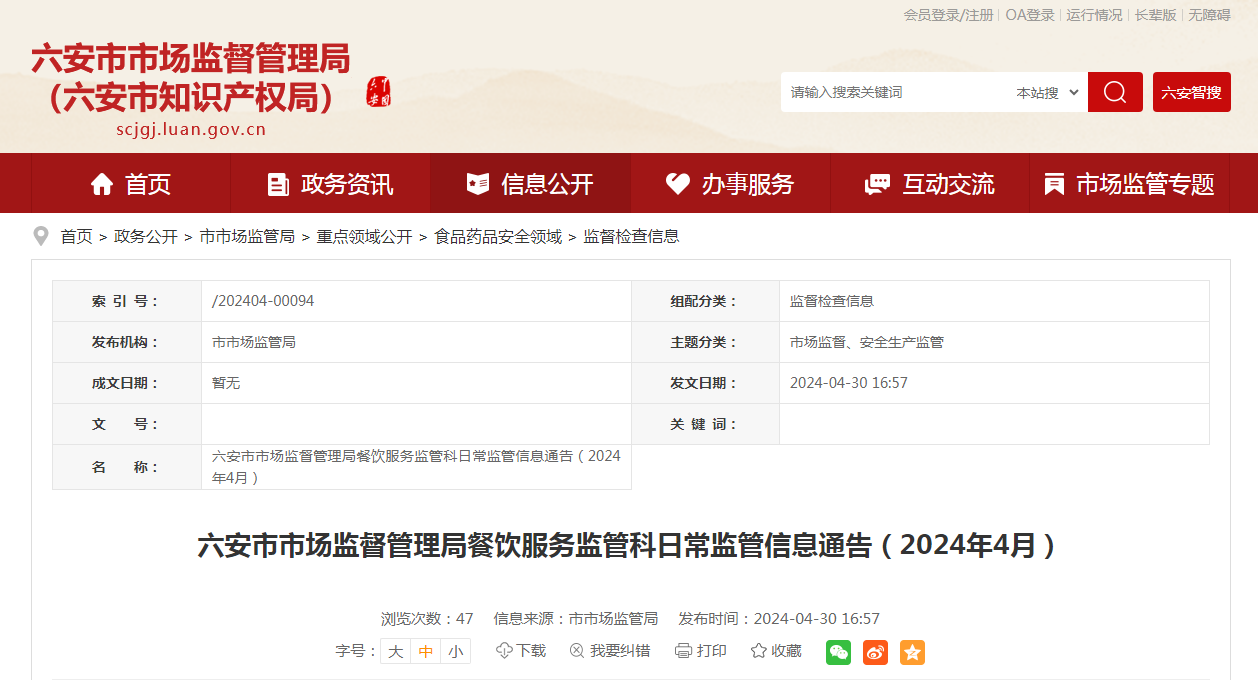Viewport: 1258px width, 680px height.
Task: Switch to 长辈版 elder mode
Action: [1155, 15]
